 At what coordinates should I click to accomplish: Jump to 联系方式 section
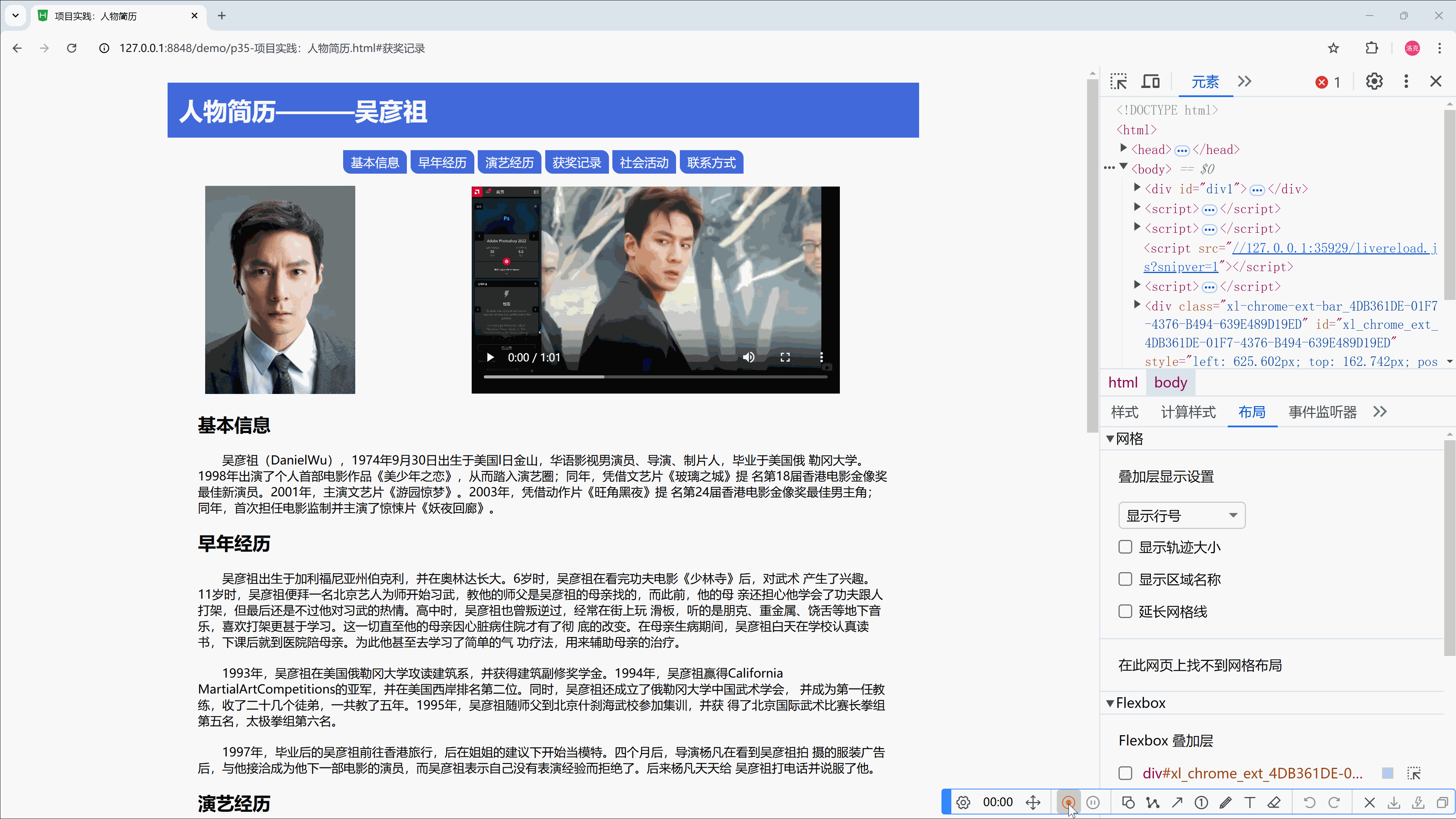click(711, 163)
